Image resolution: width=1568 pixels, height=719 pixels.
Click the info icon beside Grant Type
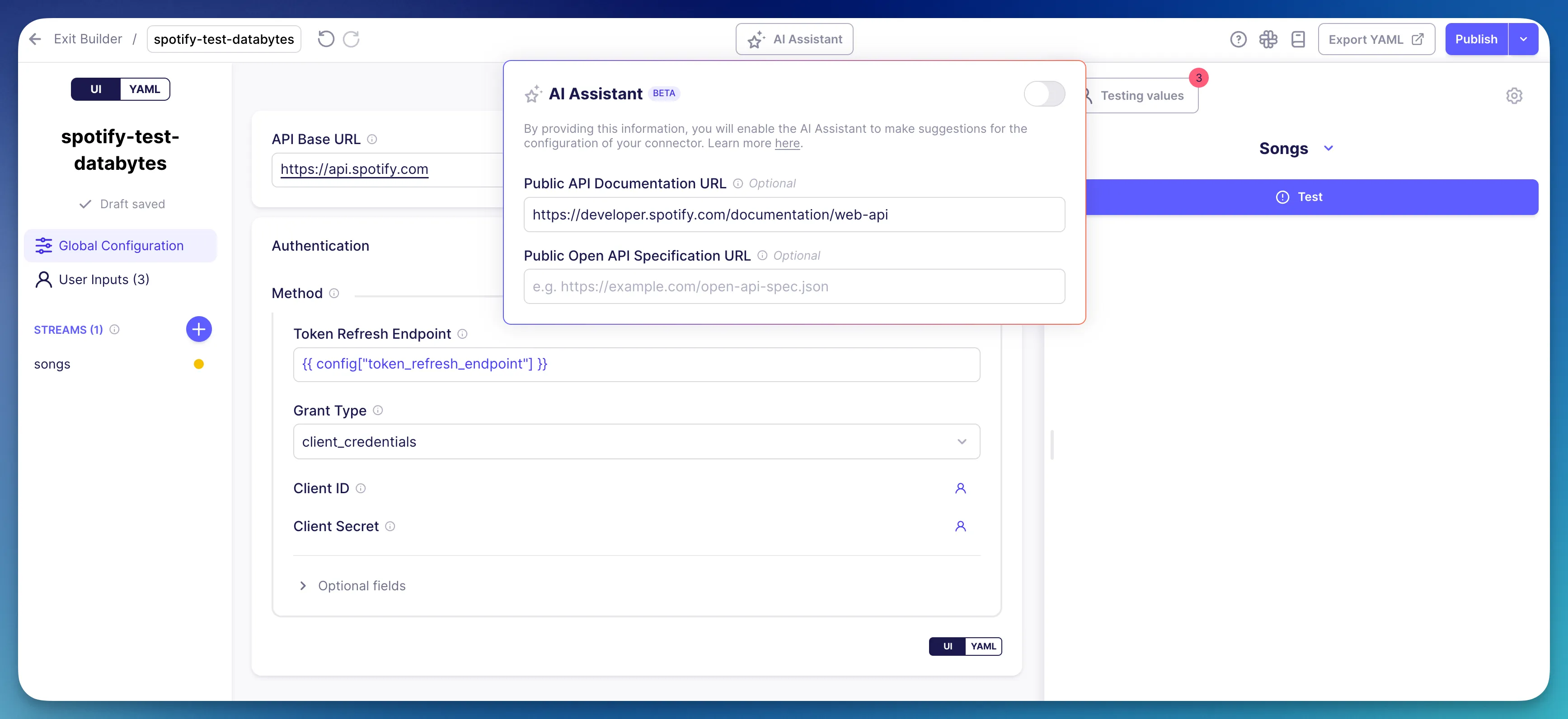[378, 411]
